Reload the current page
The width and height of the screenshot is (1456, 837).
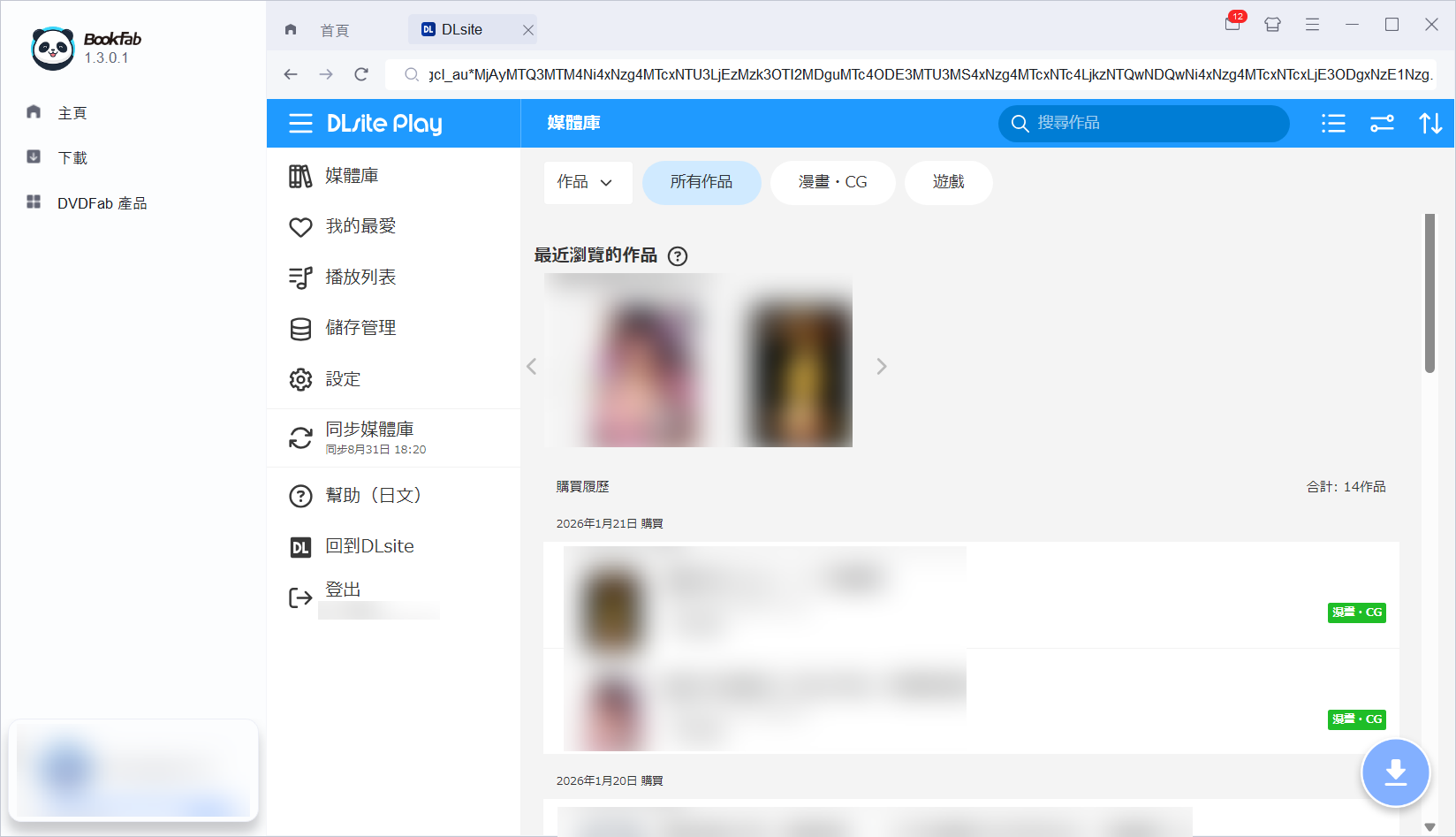coord(361,74)
